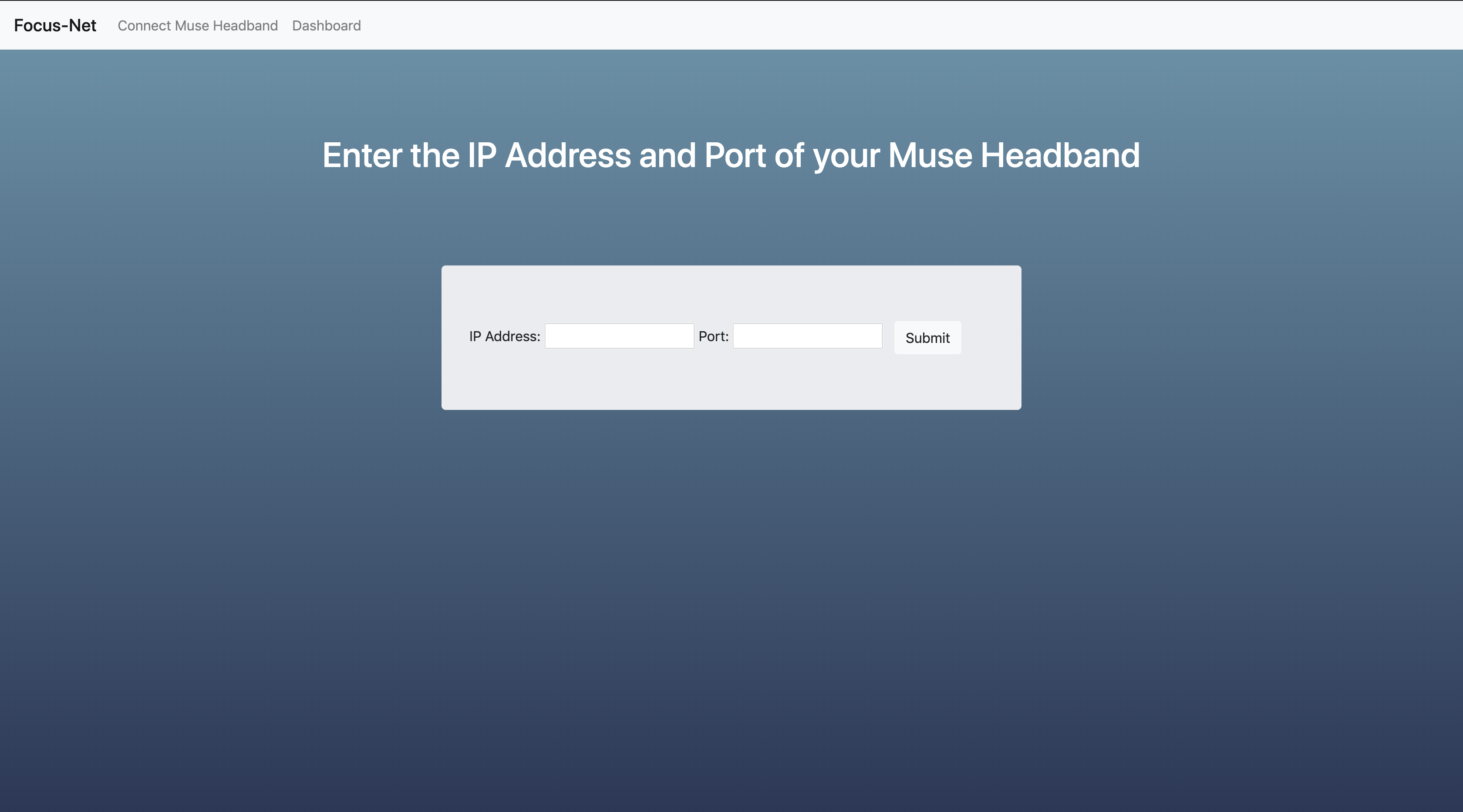Select the field right of 'IP Address:'
The width and height of the screenshot is (1463, 812).
tap(619, 336)
